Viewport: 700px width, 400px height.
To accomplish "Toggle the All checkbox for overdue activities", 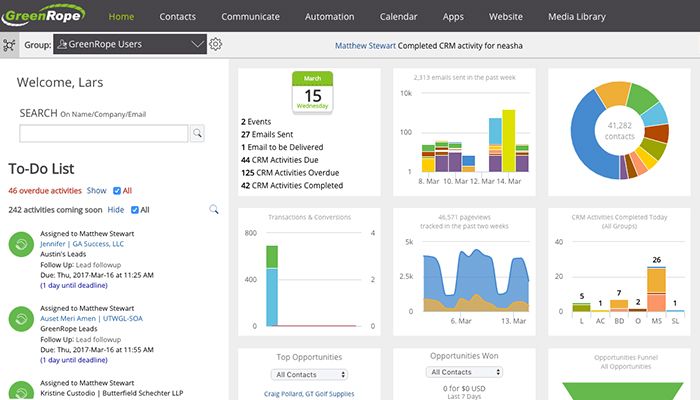I will pyautogui.click(x=117, y=191).
